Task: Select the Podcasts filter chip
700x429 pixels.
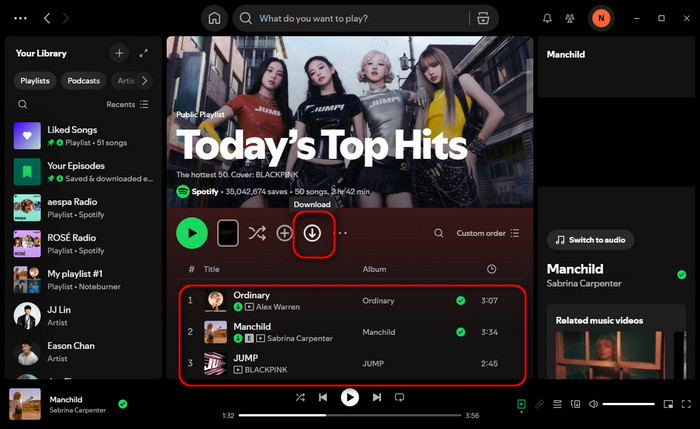Action: (83, 81)
